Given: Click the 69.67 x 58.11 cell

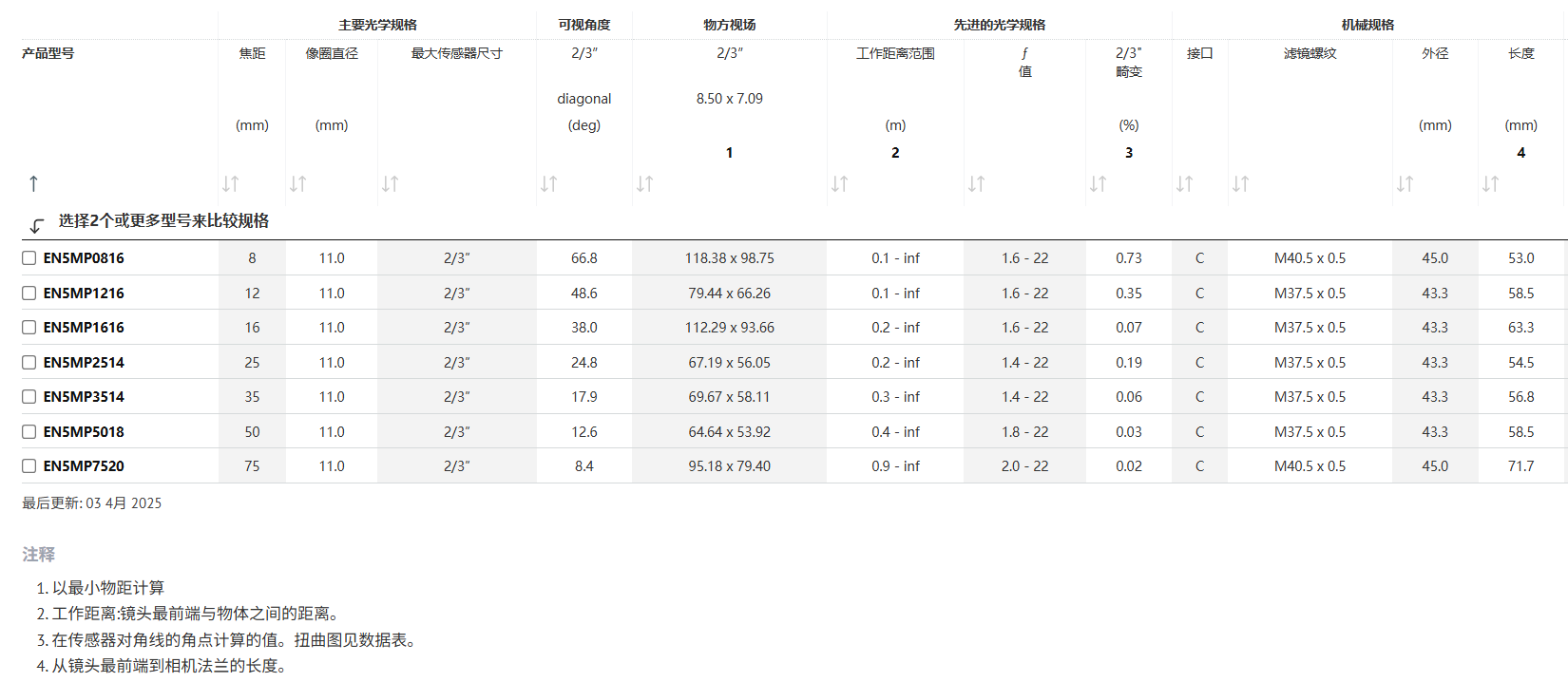Looking at the screenshot, I should pos(729,397).
